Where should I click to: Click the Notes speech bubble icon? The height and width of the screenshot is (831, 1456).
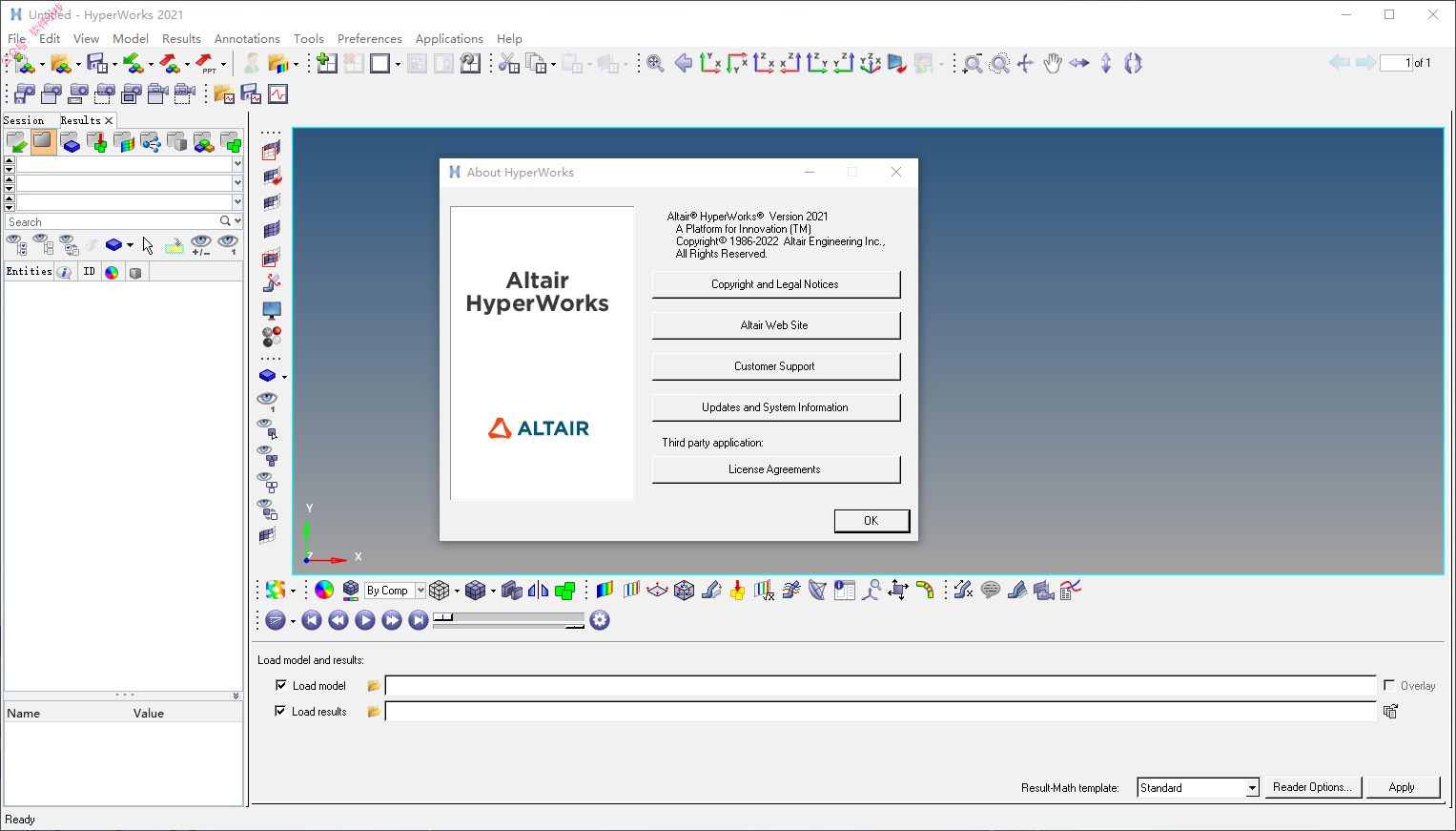pyautogui.click(x=991, y=591)
